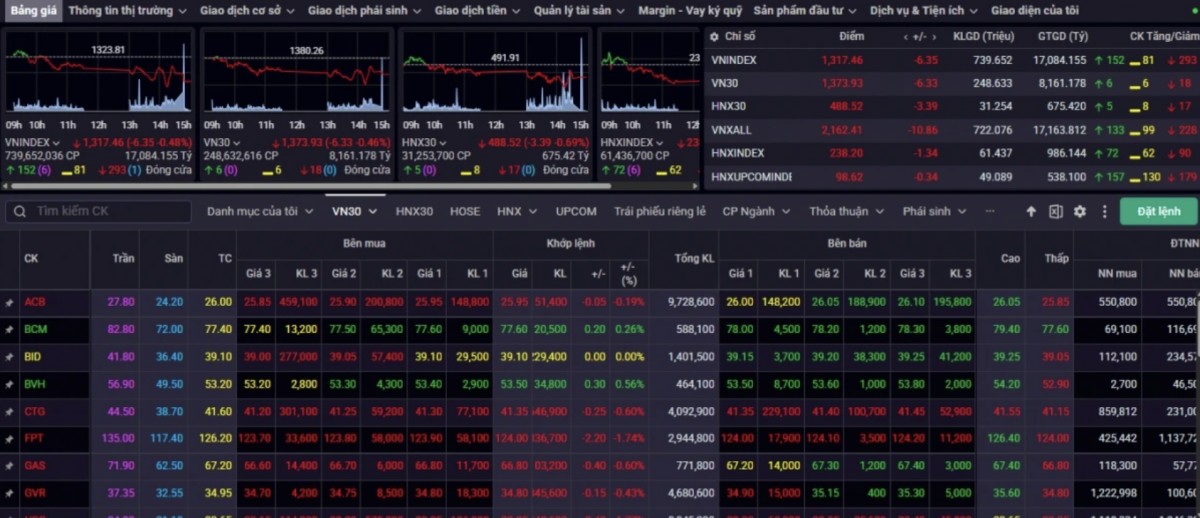Click the Đặt lệnh button
Viewport: 1200px width, 518px height.
(x=1158, y=212)
